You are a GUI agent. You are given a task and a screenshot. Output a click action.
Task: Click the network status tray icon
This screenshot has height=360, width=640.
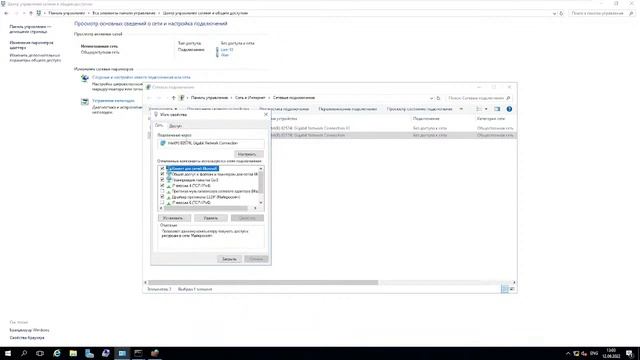pos(576,353)
